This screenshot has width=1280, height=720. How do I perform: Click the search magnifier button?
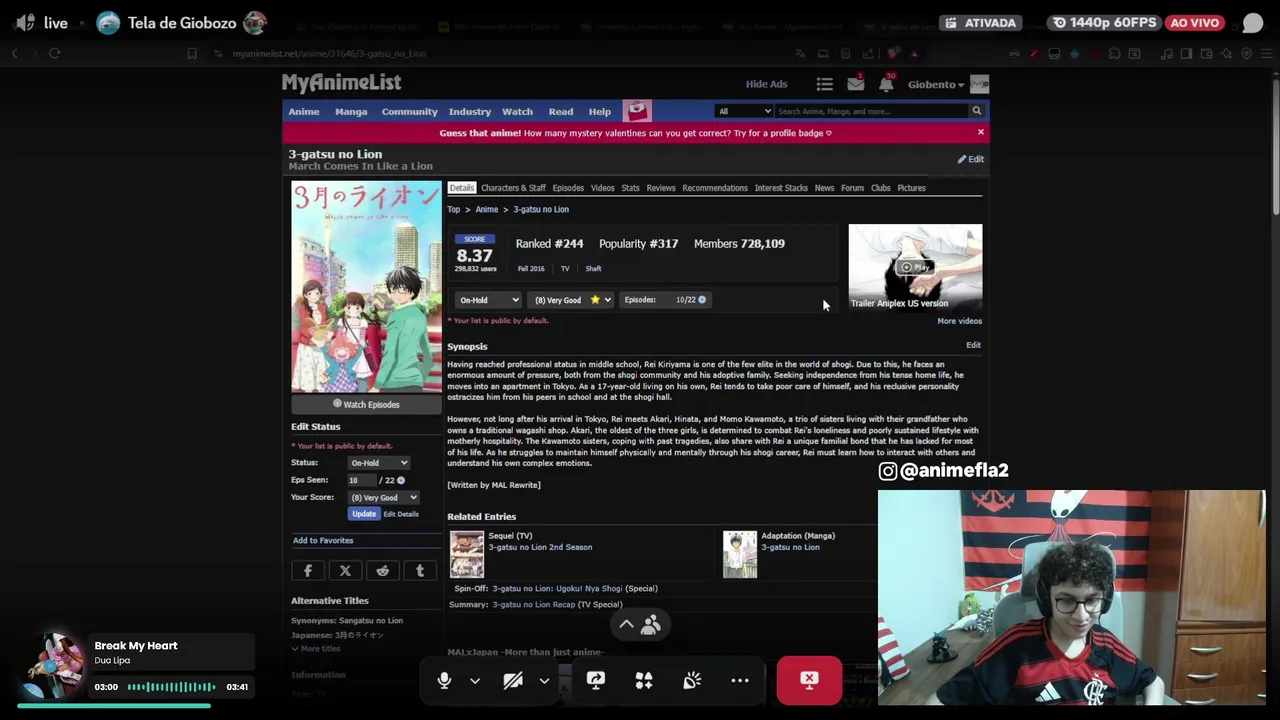(x=977, y=111)
